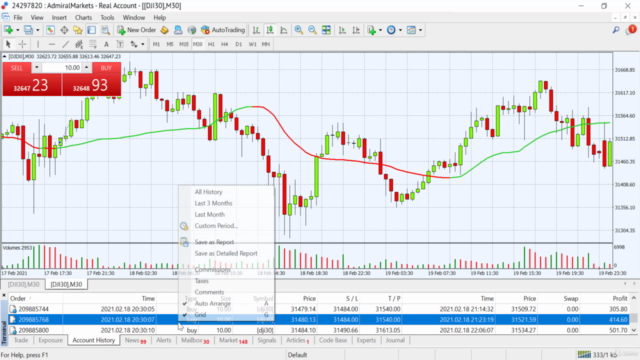
Task: Click the 10.00 volume input field
Action: [x=62, y=68]
